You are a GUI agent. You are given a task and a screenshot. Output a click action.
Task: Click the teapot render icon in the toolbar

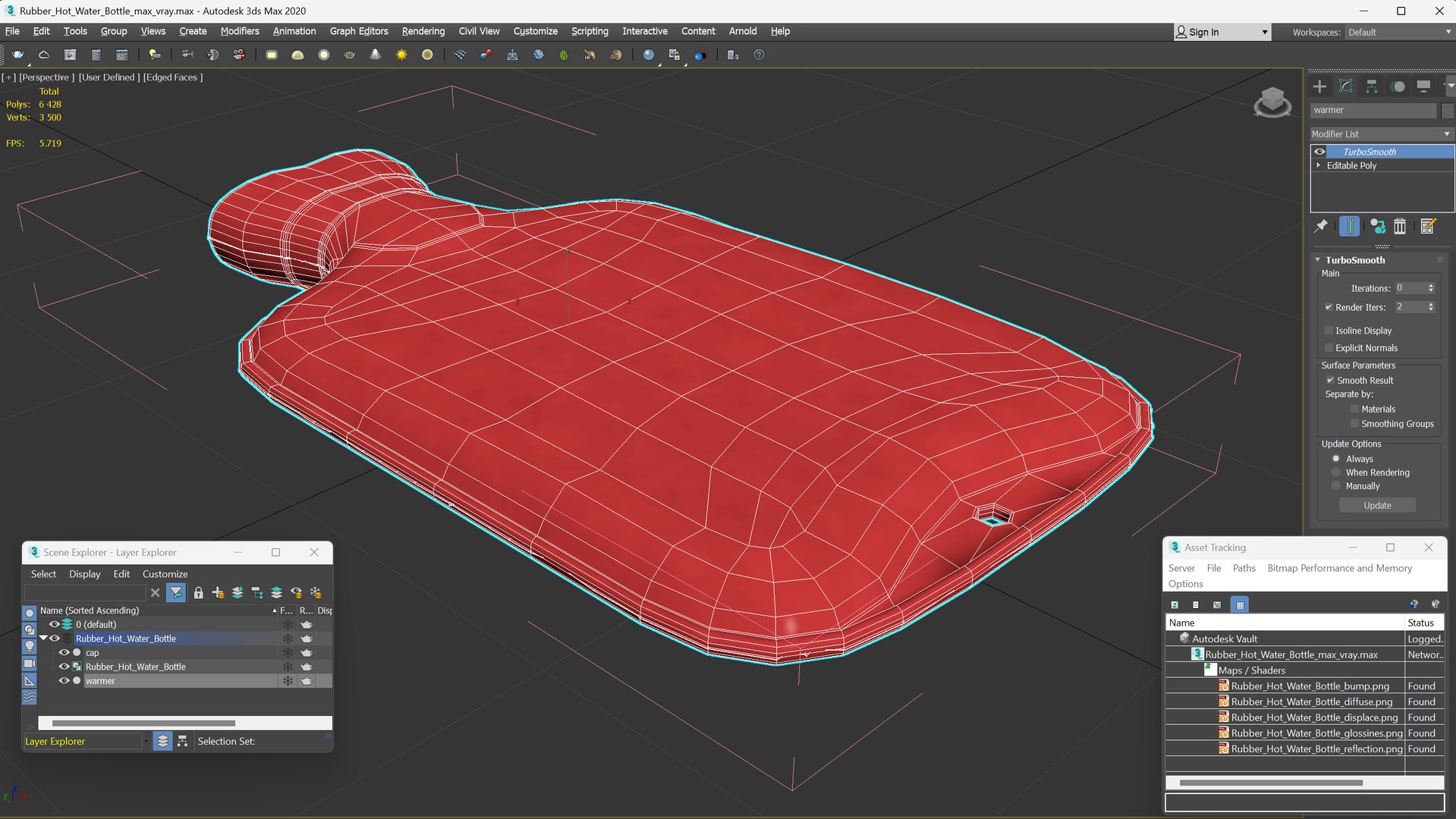[18, 55]
